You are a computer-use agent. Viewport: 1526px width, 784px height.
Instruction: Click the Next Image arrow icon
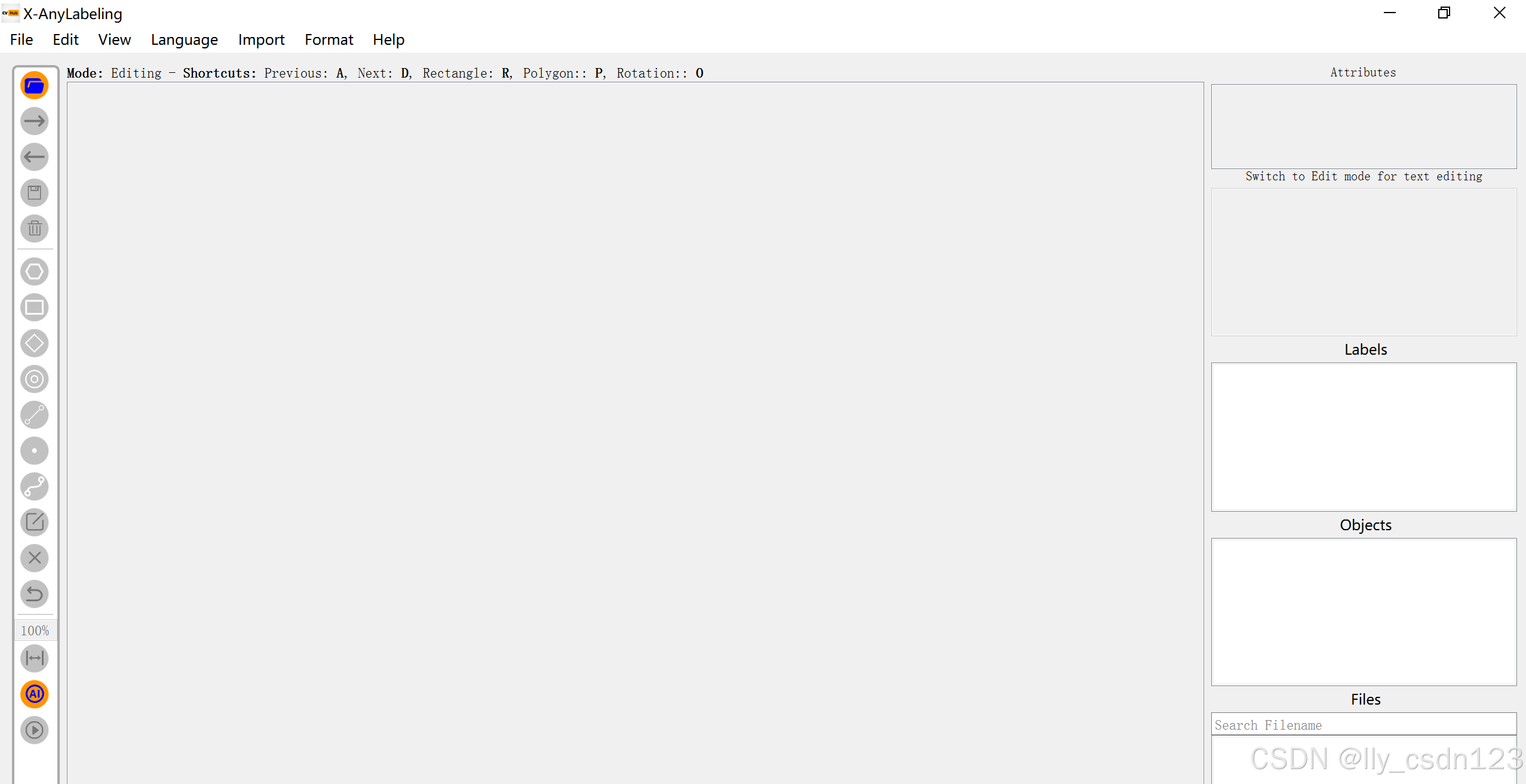pyautogui.click(x=35, y=121)
